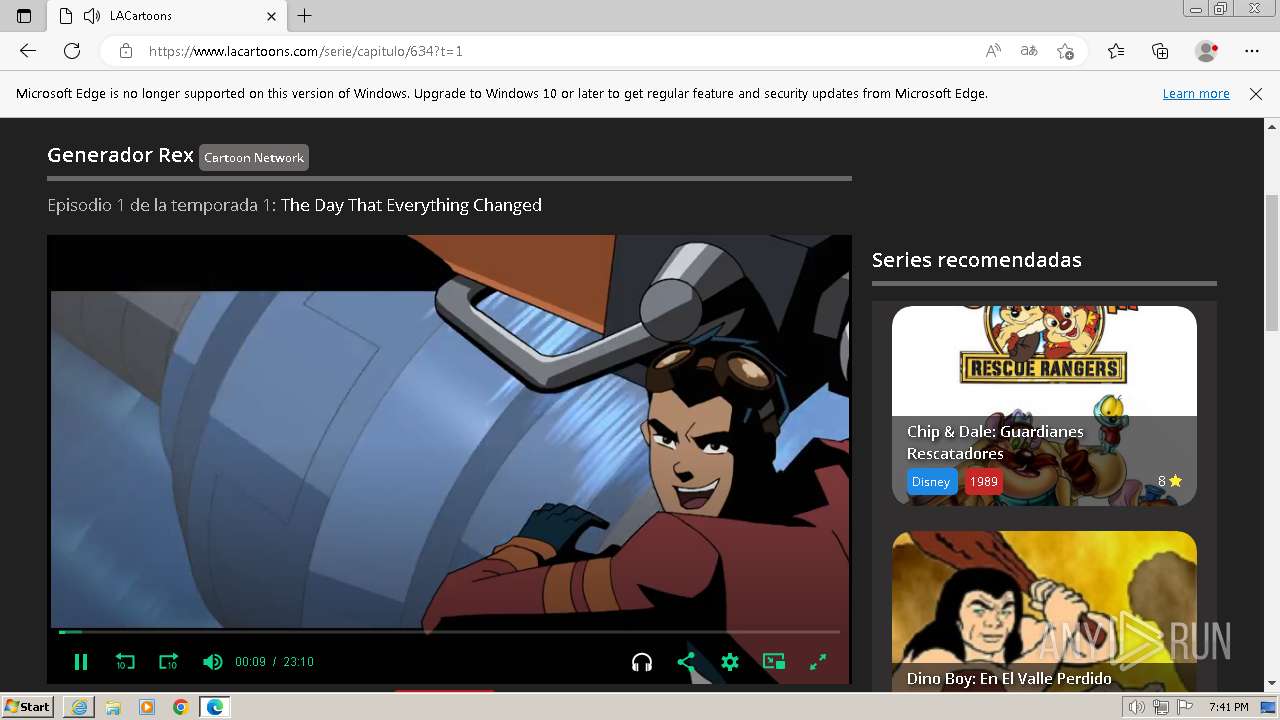This screenshot has width=1280, height=720.
Task: Open the translate page option
Action: click(x=1029, y=51)
